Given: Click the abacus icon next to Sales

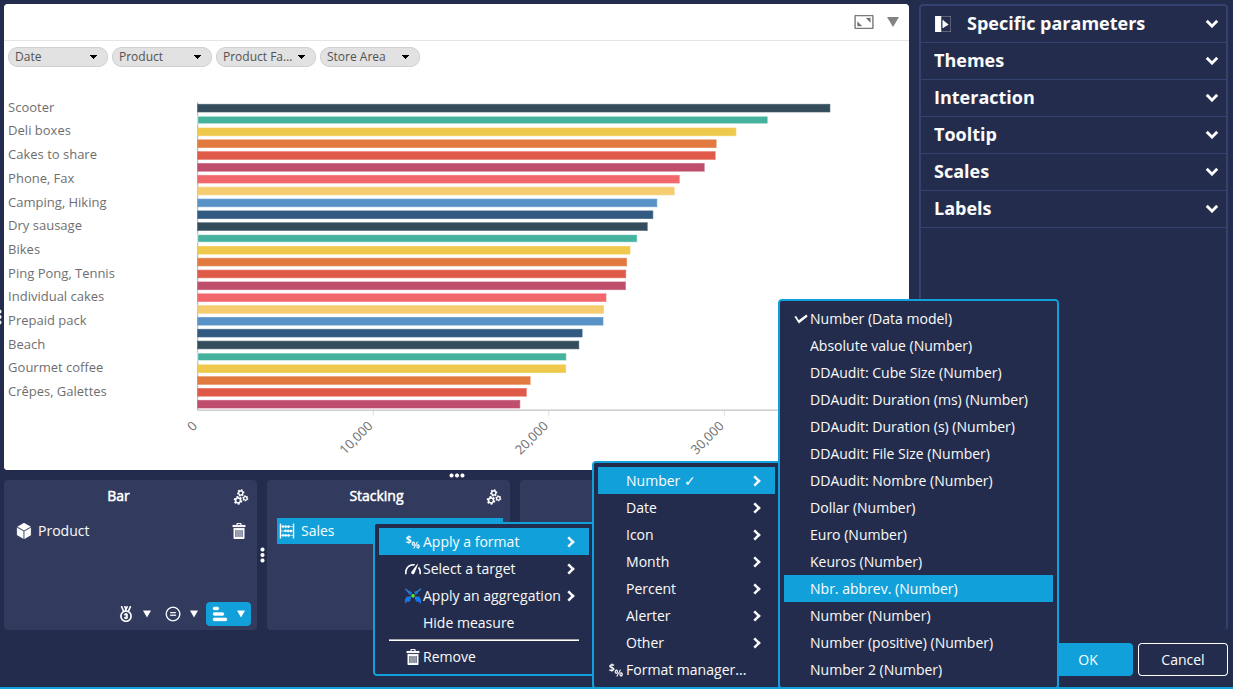Looking at the screenshot, I should click(x=287, y=531).
